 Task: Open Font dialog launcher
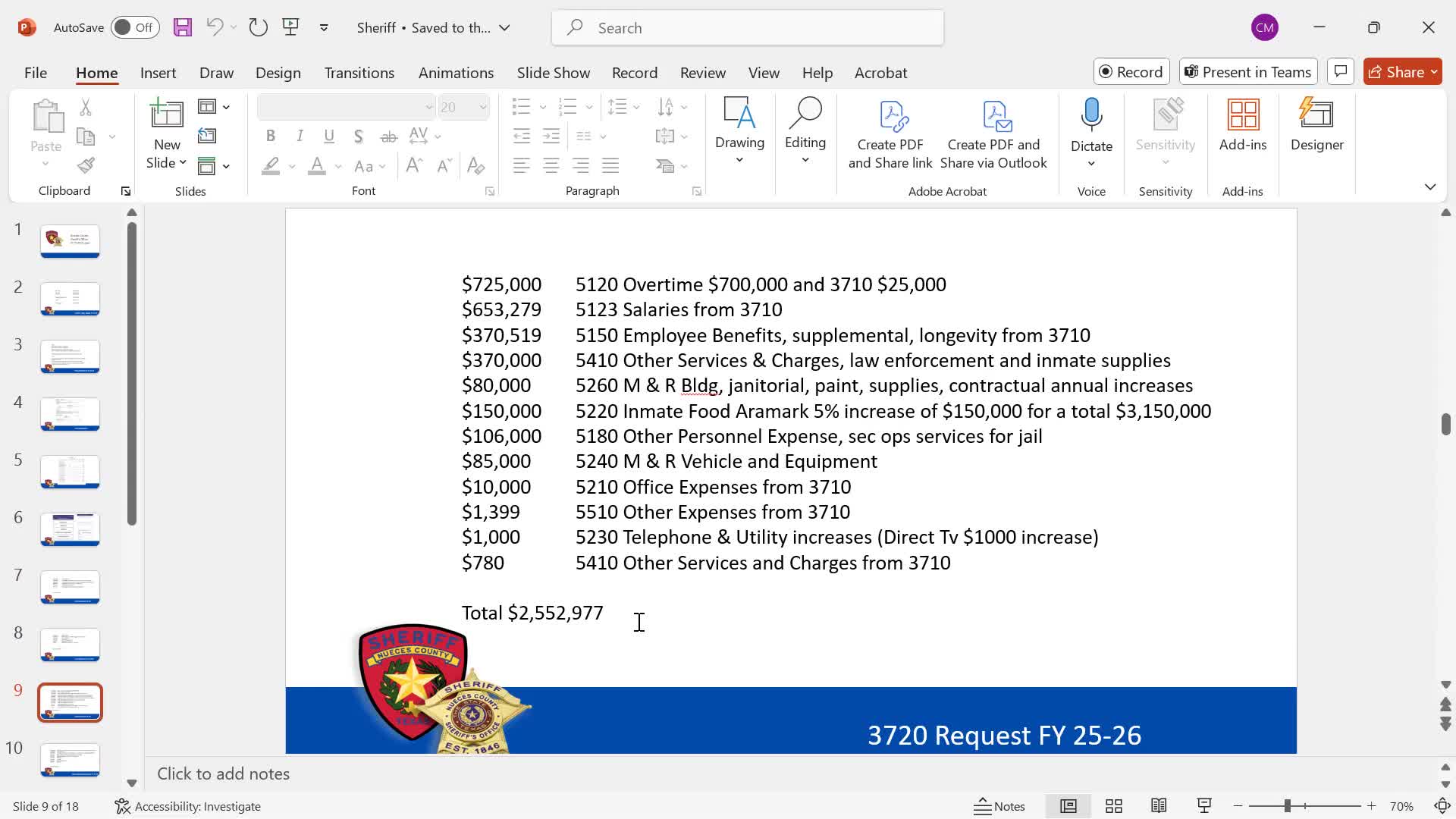(490, 192)
